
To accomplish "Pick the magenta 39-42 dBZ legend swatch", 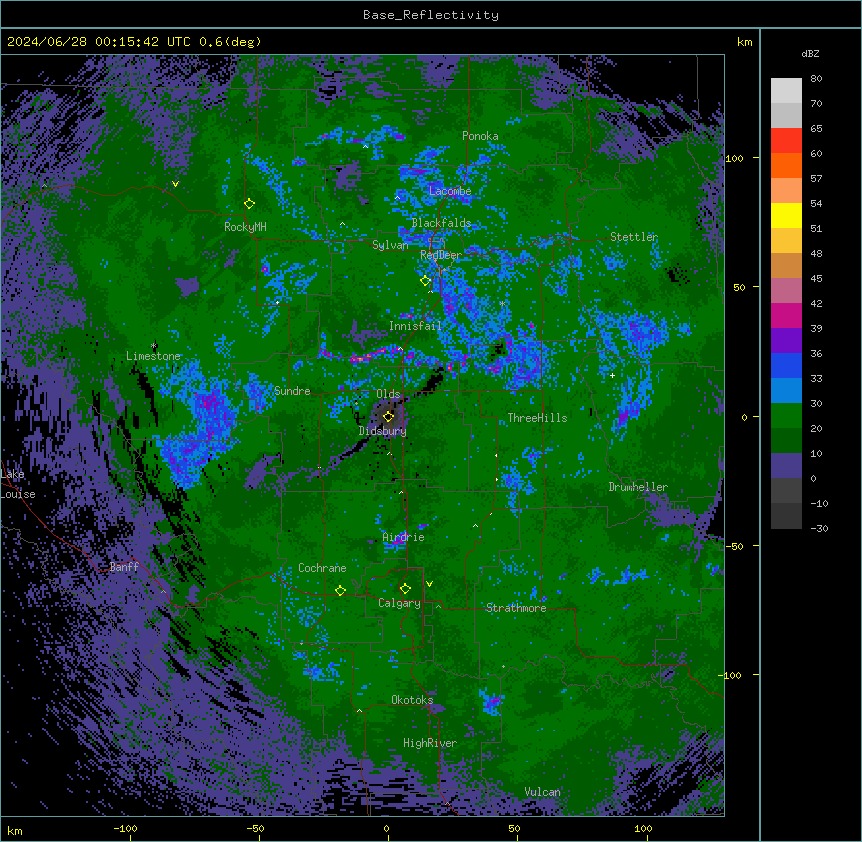I will point(786,315).
